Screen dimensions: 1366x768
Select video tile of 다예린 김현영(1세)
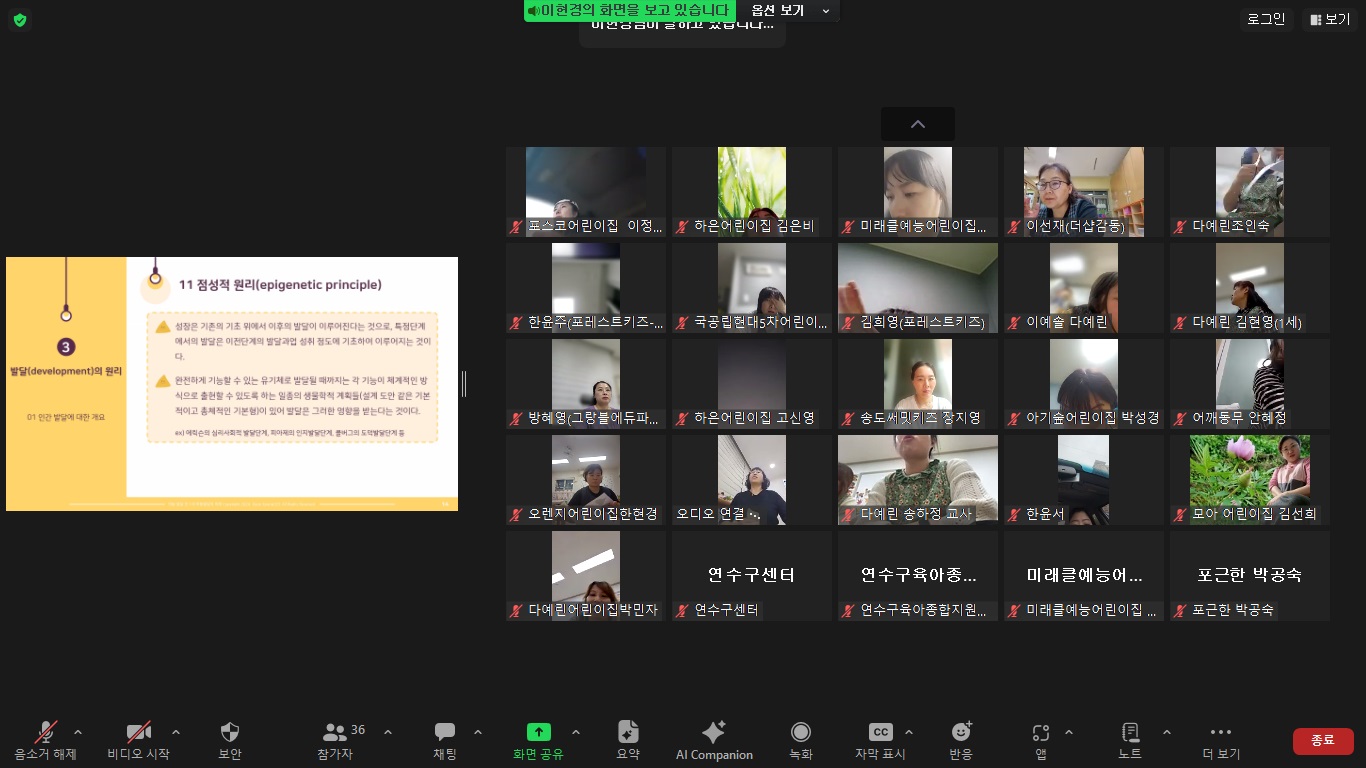point(1250,288)
